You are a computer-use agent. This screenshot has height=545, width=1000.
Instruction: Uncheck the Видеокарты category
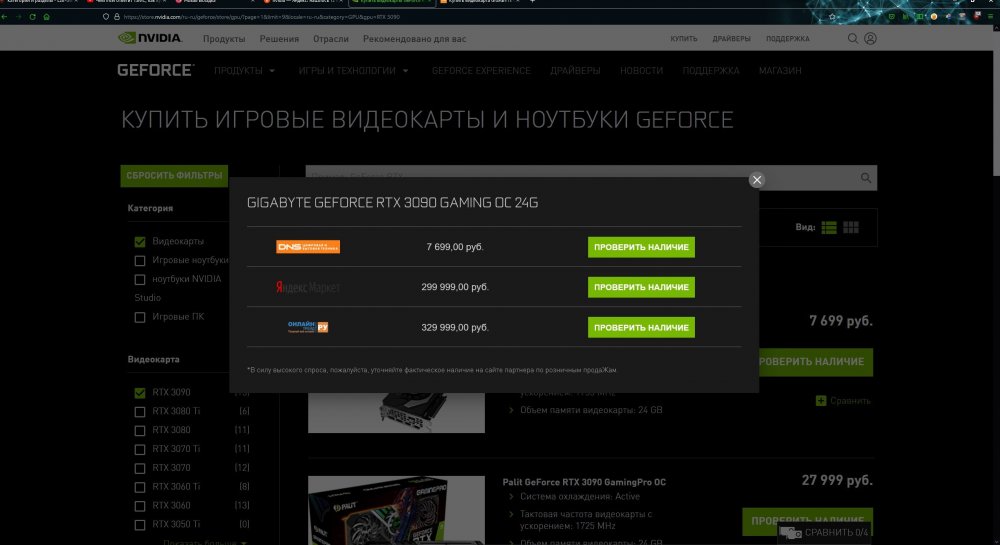140,242
